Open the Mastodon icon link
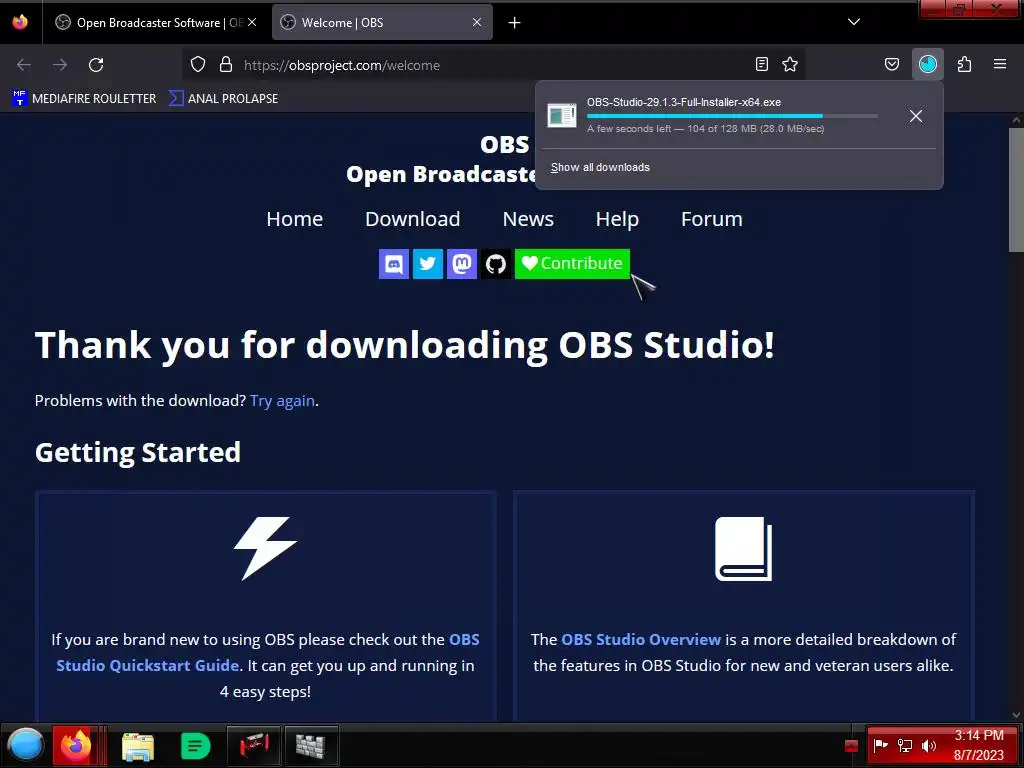Screen dimensions: 1024x768 tap(462, 264)
